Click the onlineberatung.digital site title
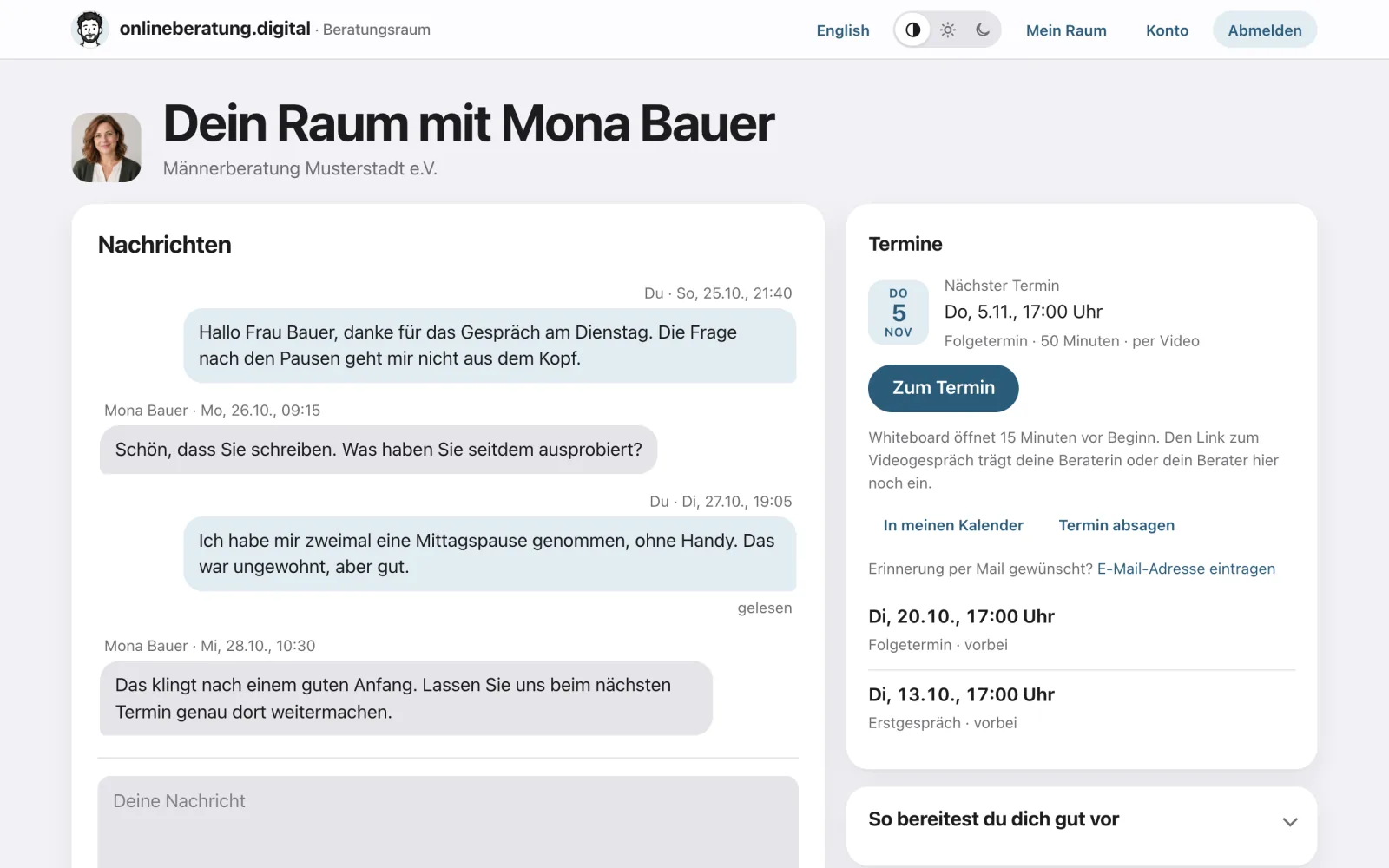1389x868 pixels. (215, 29)
